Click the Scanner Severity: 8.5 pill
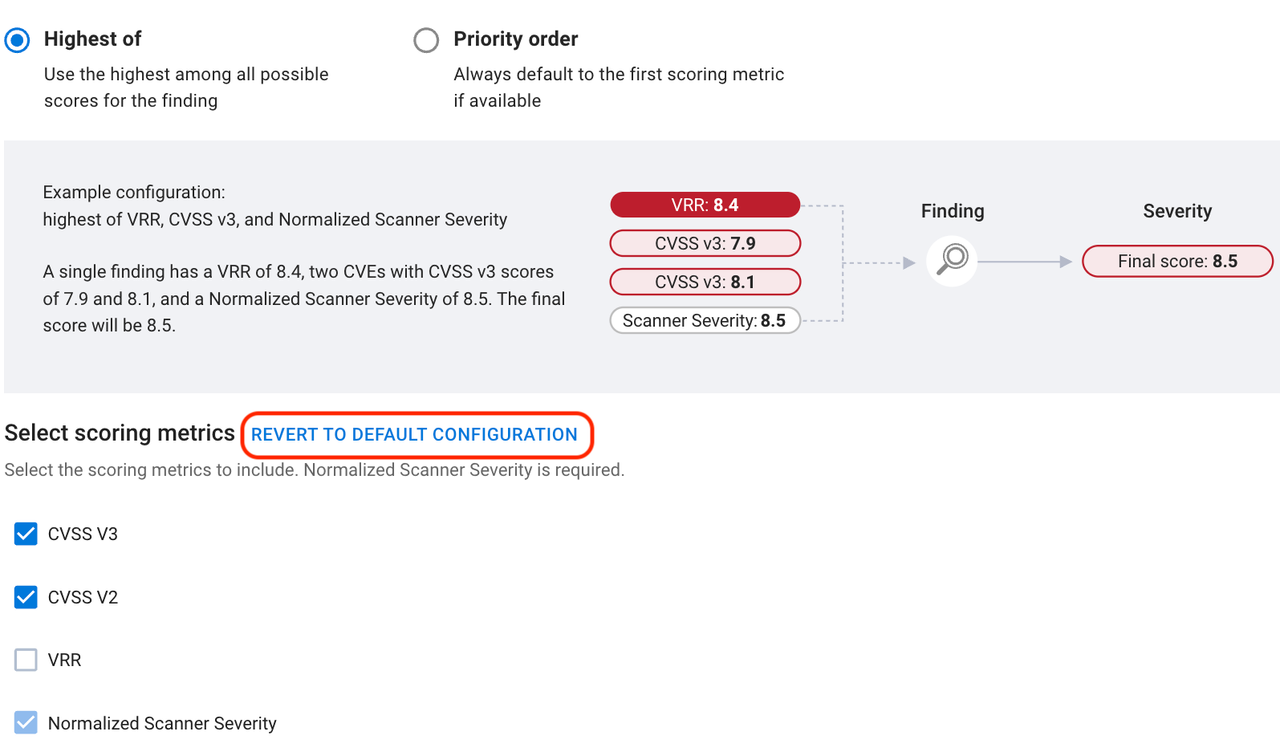 (x=705, y=321)
